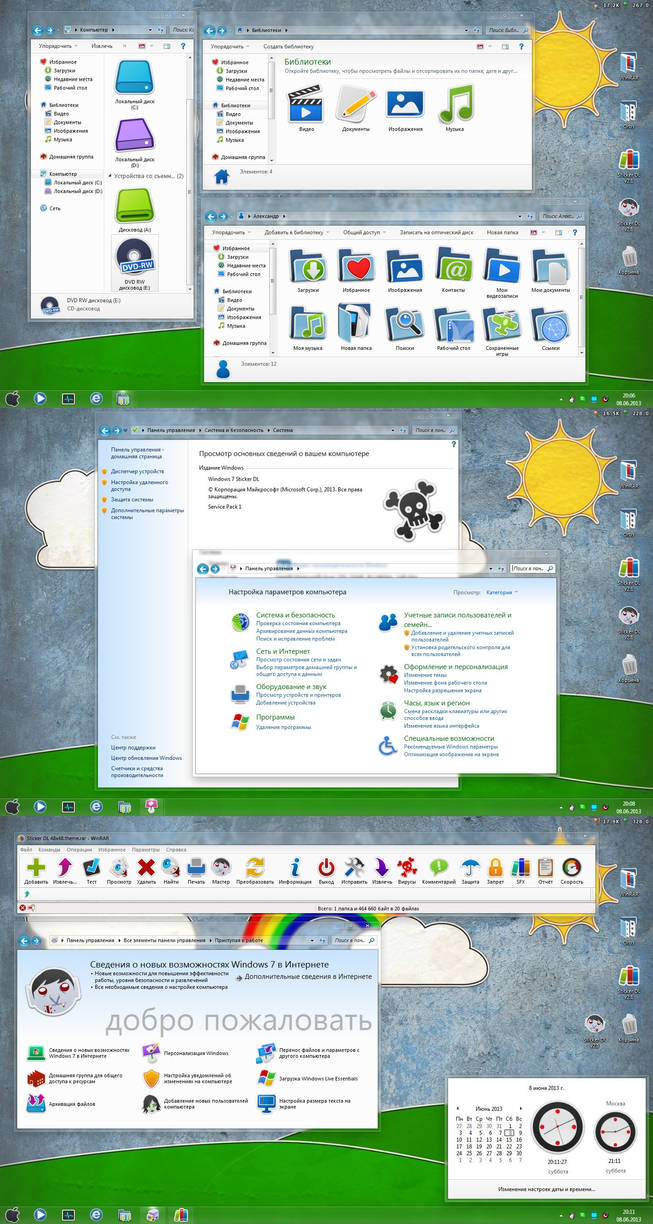Click the Тест icon in WinRAR
Screen dimensions: 653x1224
(91, 867)
